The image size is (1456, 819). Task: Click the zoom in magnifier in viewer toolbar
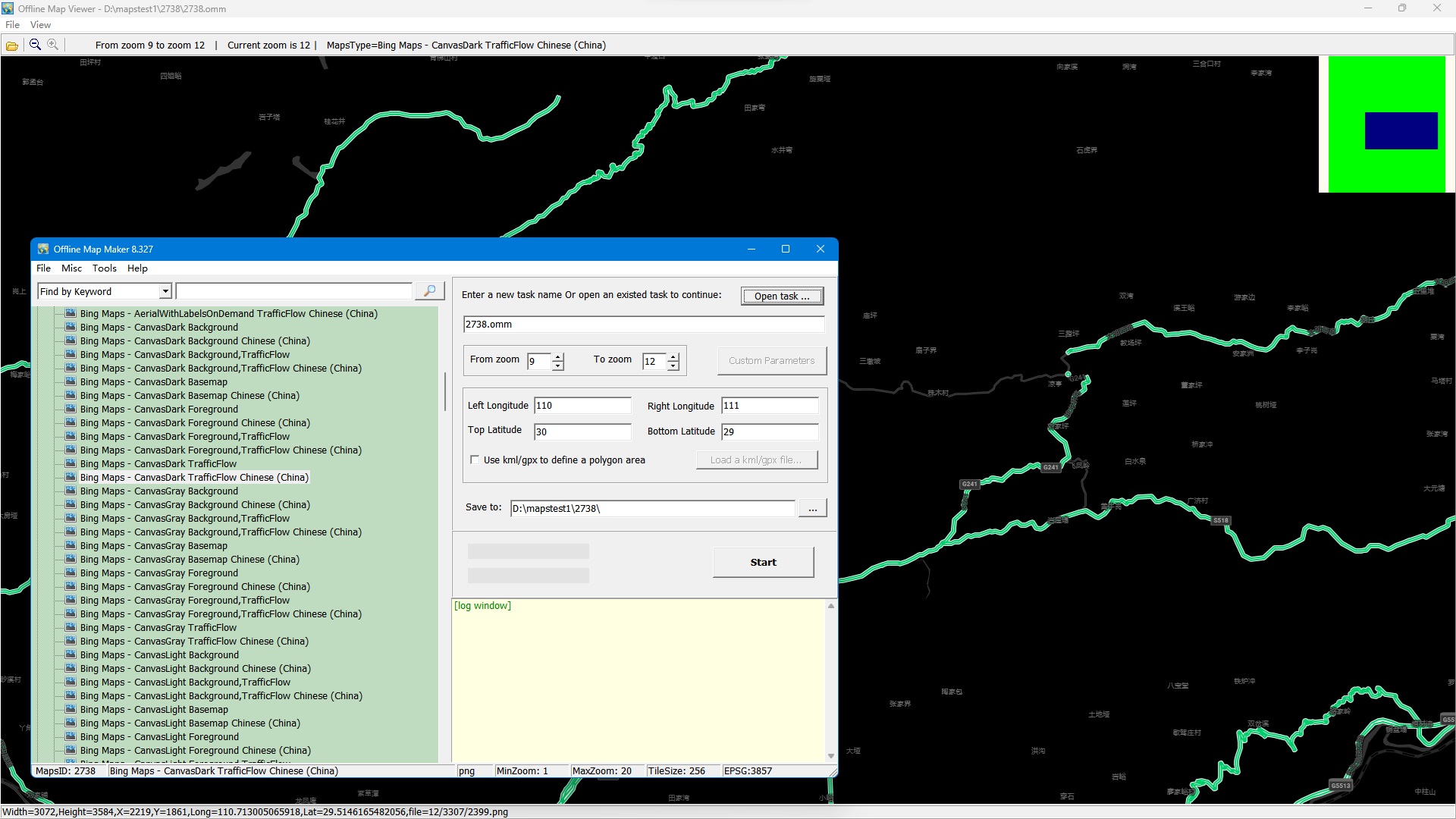coord(52,45)
